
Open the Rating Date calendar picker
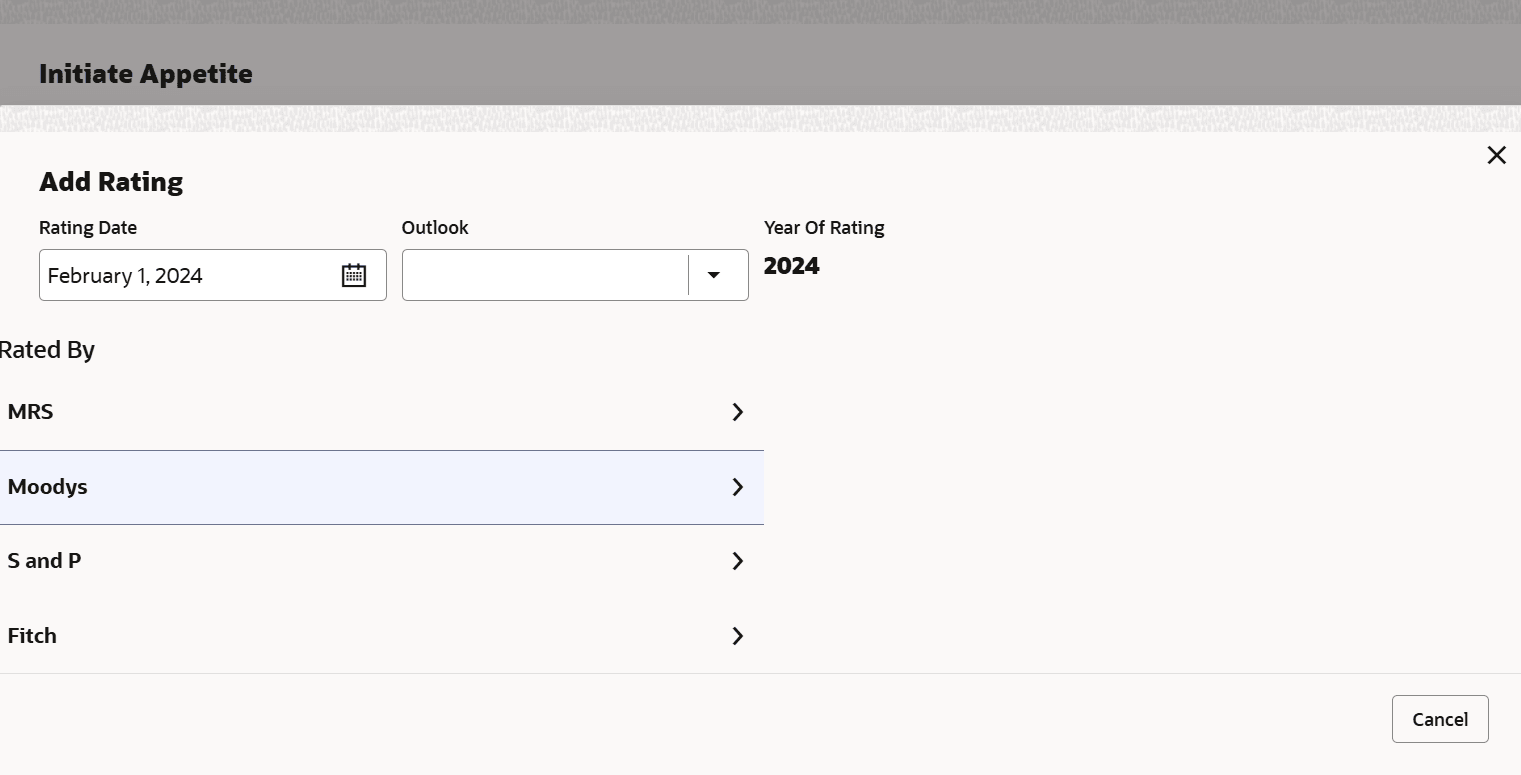(x=354, y=275)
